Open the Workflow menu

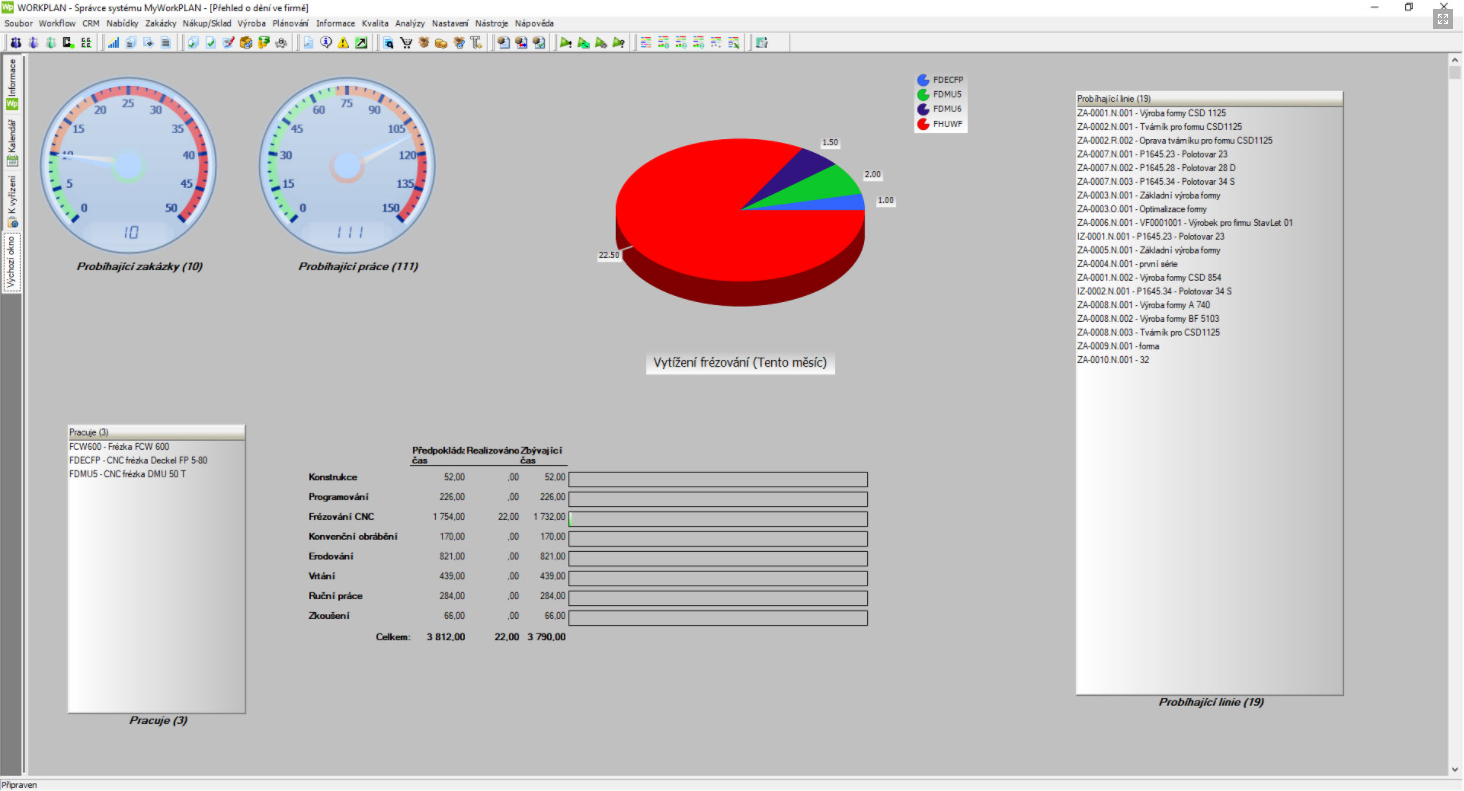(x=57, y=23)
